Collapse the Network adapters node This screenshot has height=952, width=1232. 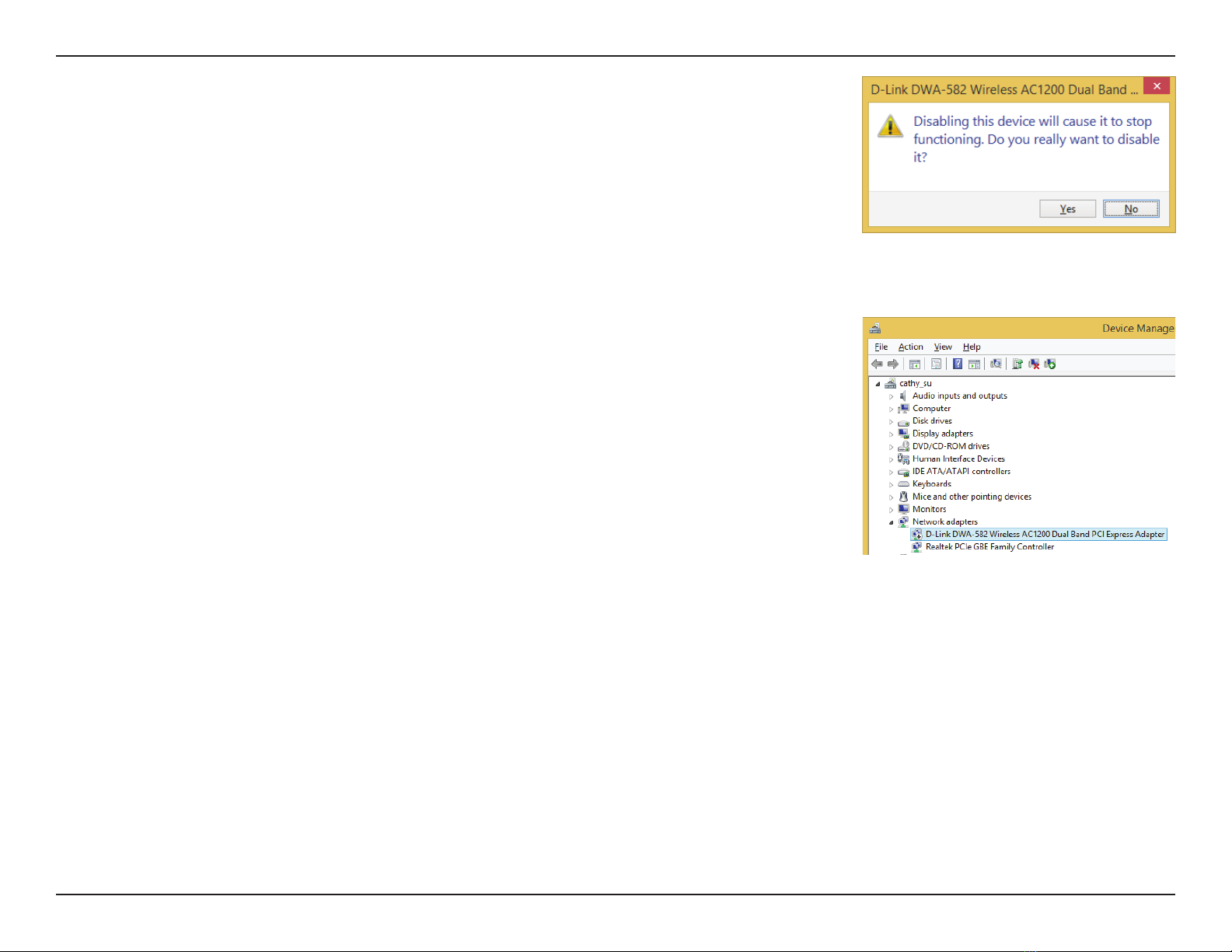coord(892,522)
